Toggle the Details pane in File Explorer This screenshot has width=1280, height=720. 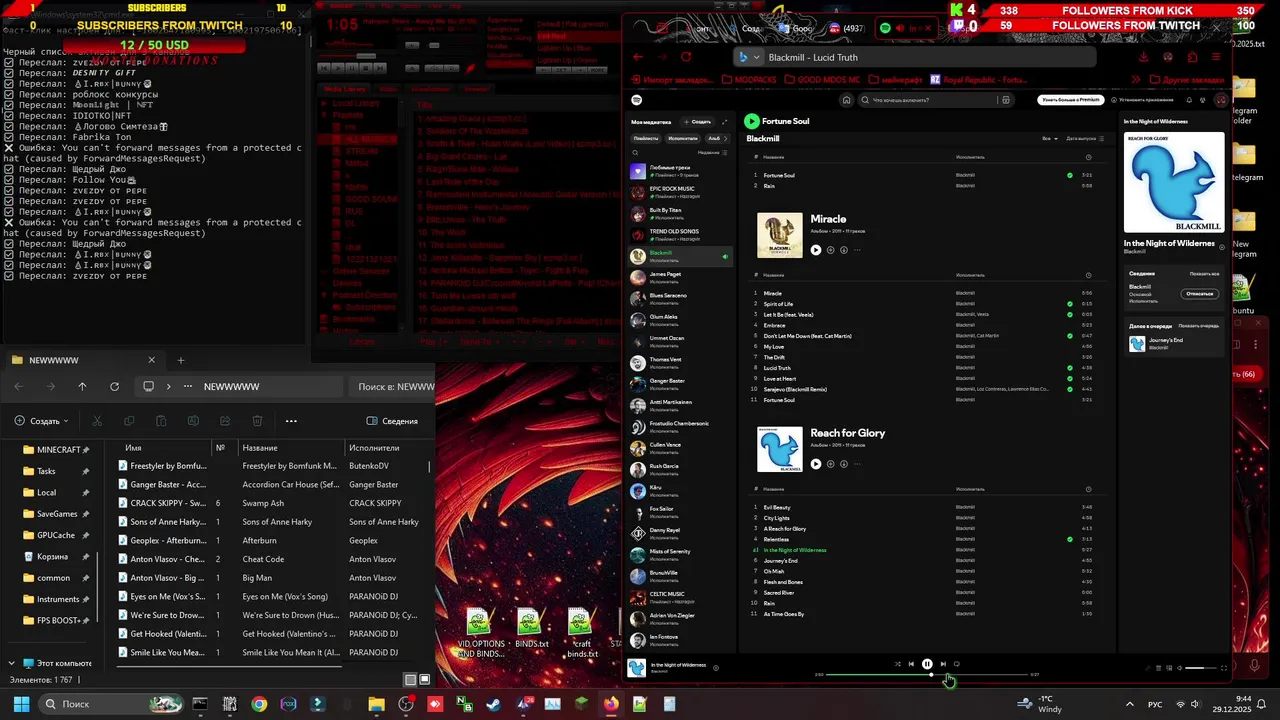point(392,421)
